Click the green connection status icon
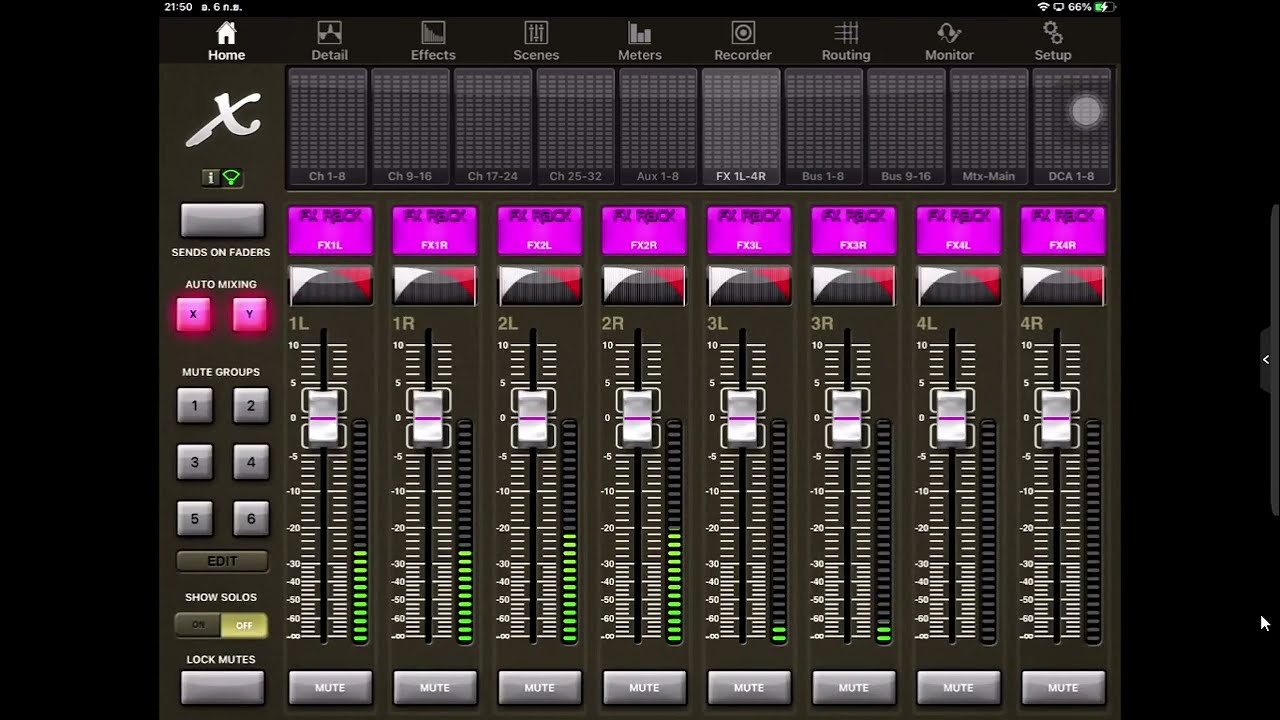 tap(231, 178)
